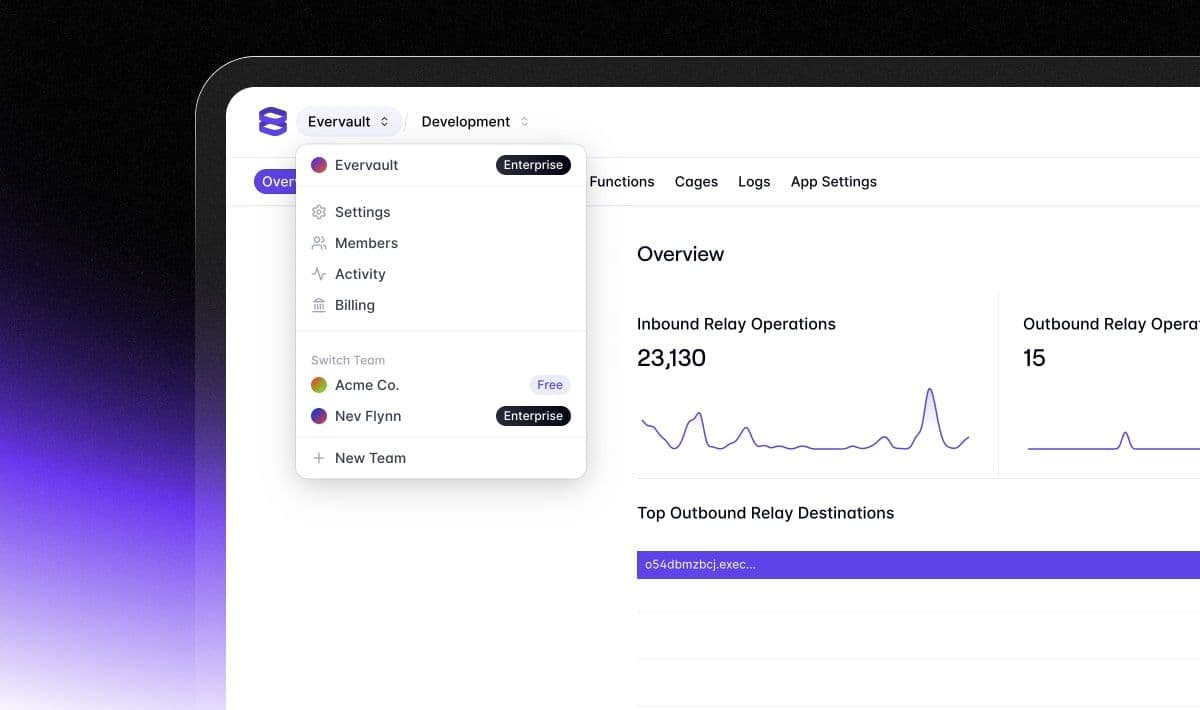The width and height of the screenshot is (1200, 710).
Task: Click the Nev Flynn team avatar
Action: [319, 416]
